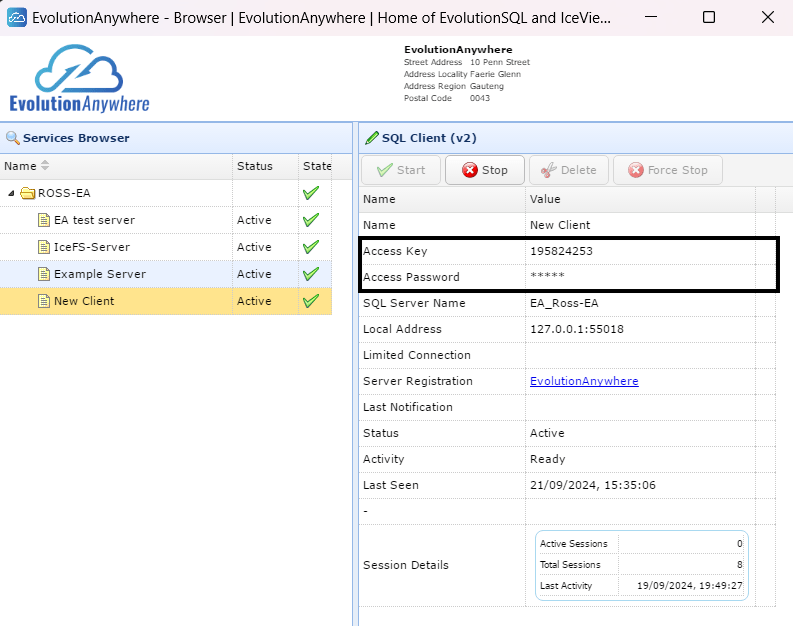Click the Limited Connection property label
The width and height of the screenshot is (793, 626).
coord(417,355)
